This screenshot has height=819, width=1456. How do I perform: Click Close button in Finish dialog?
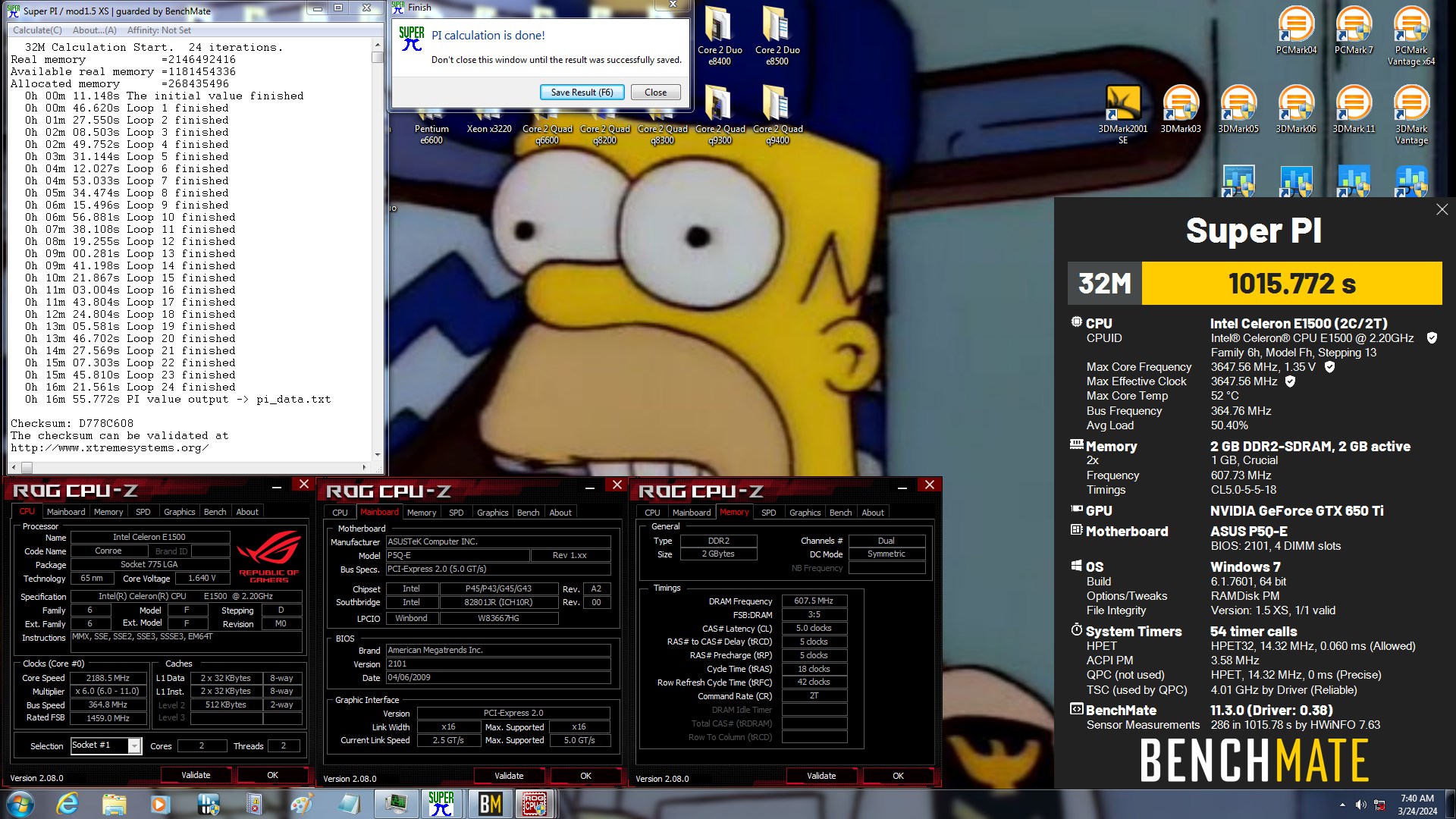656,93
